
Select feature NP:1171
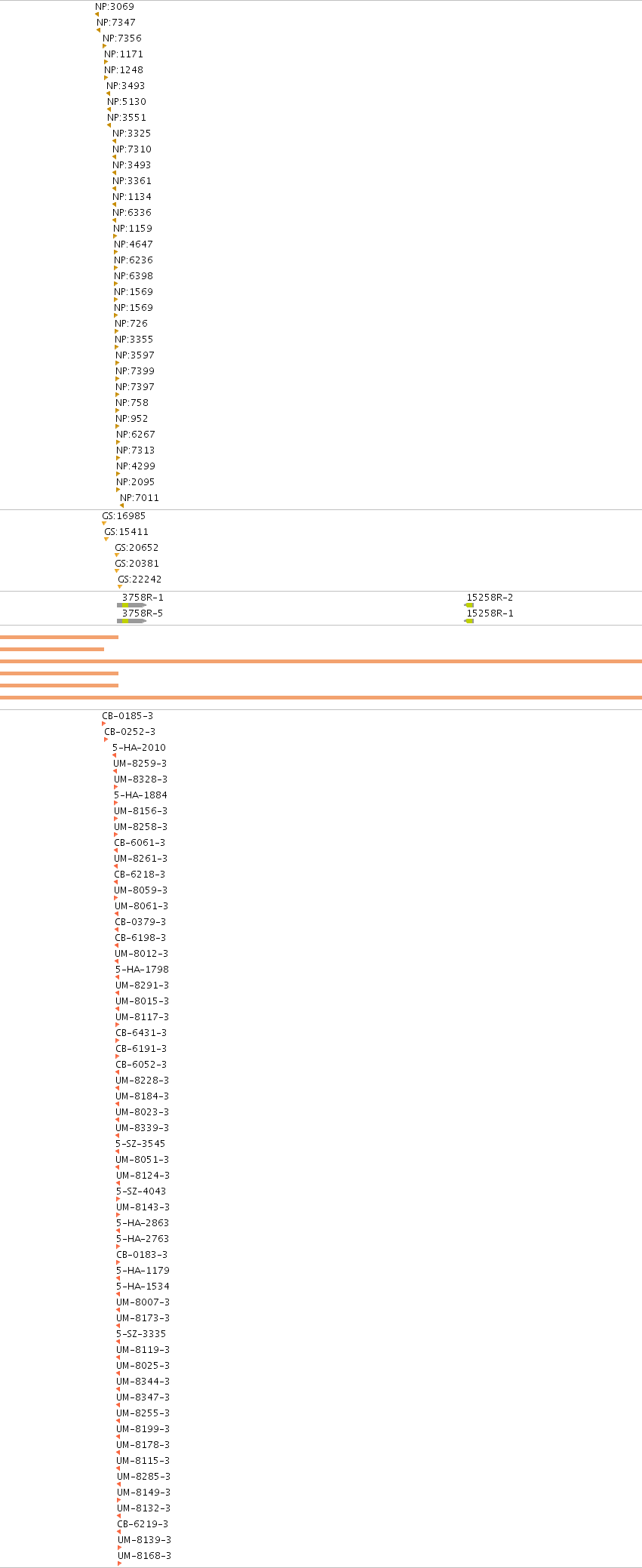point(124,54)
